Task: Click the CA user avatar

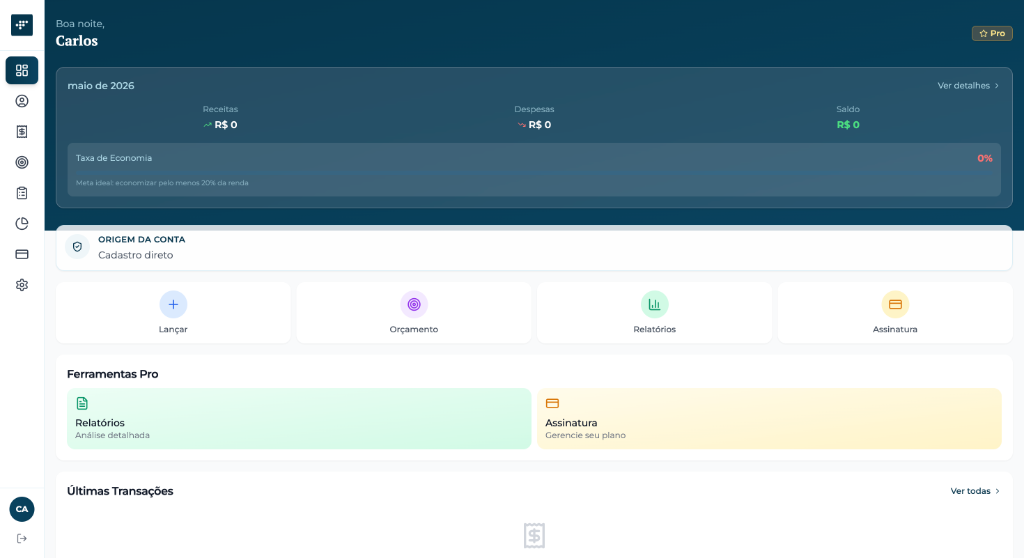Action: tap(22, 509)
